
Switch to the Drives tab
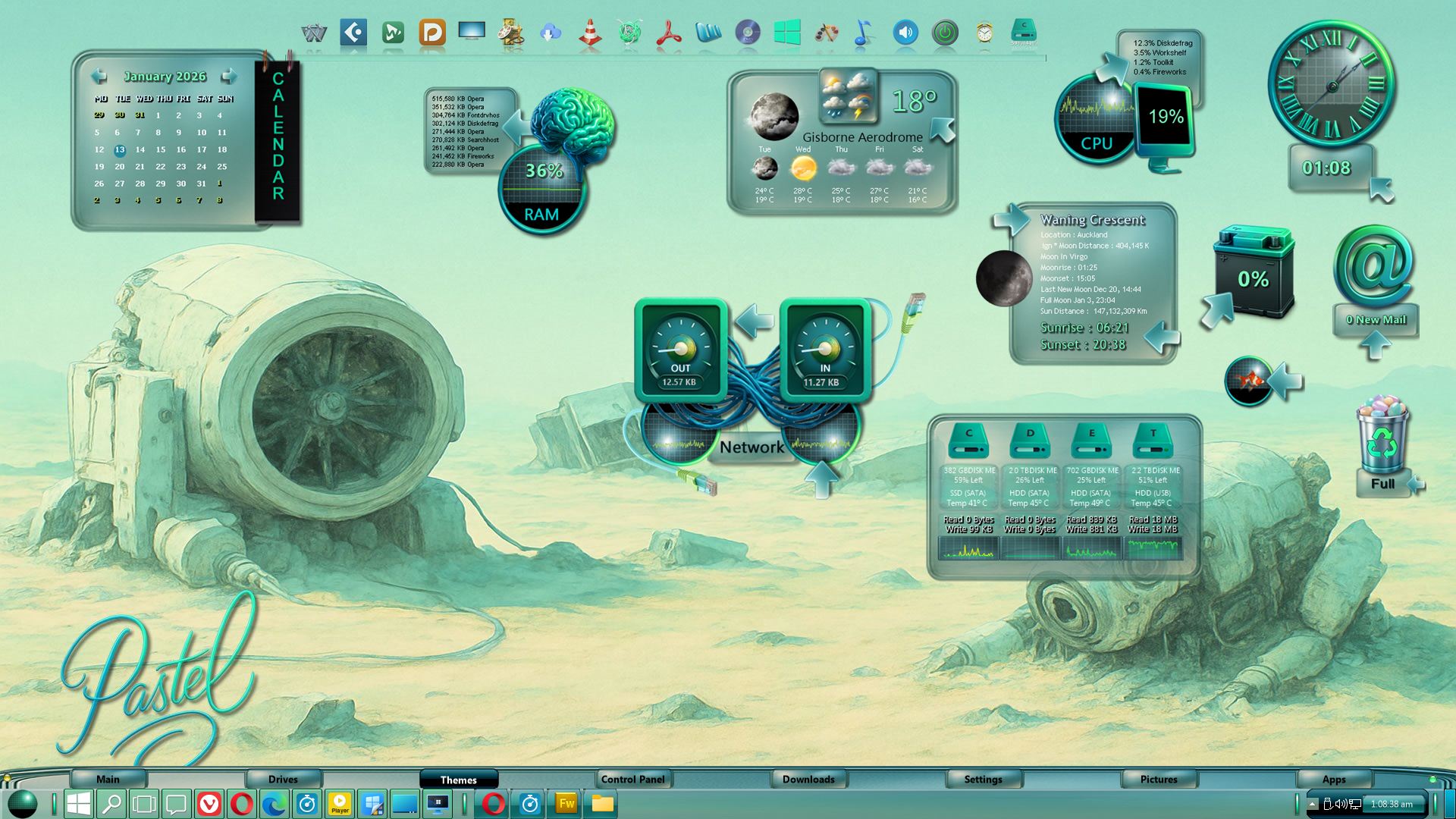pyautogui.click(x=283, y=779)
